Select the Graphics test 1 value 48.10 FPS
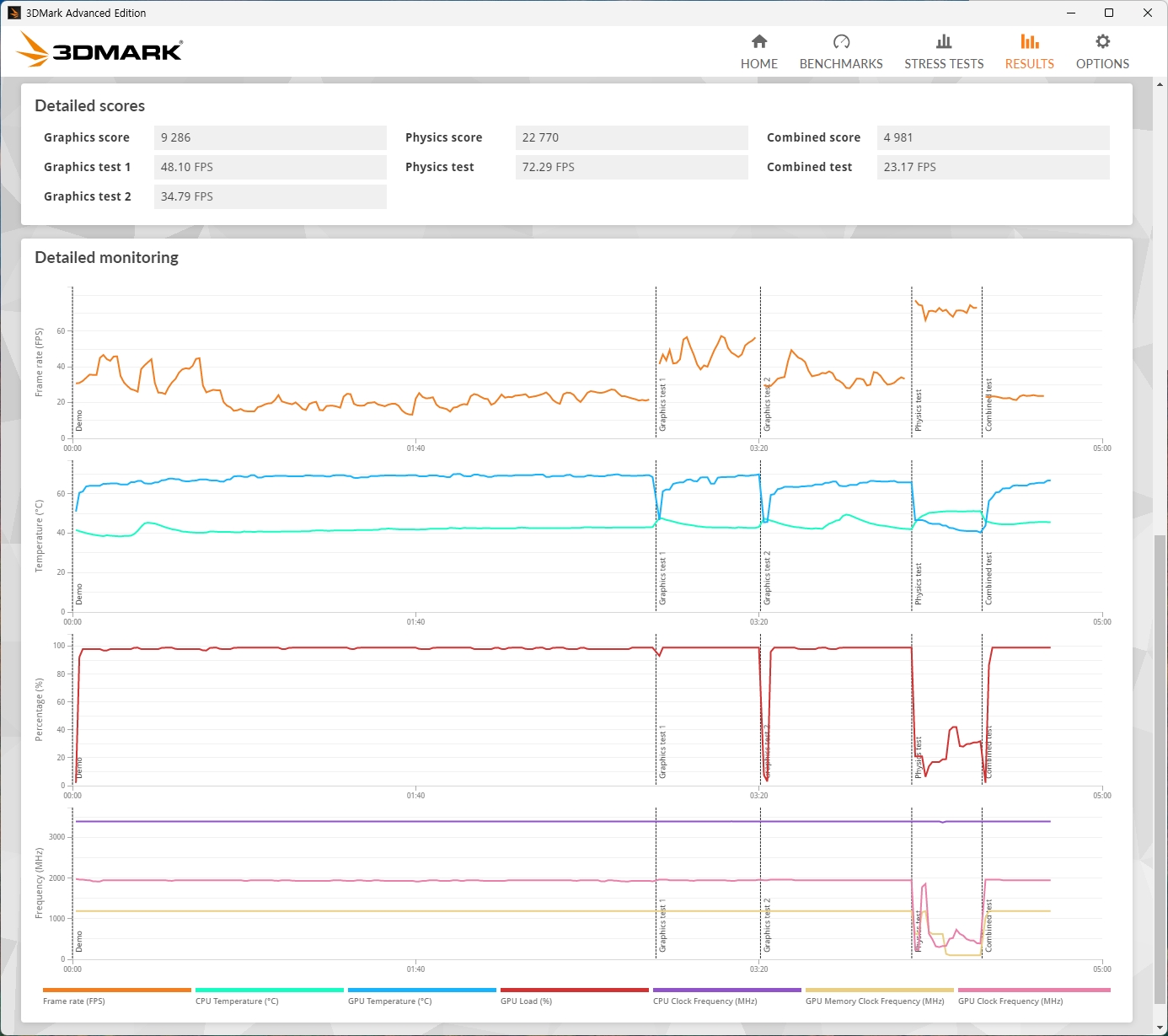The width and height of the screenshot is (1168, 1036). point(270,167)
